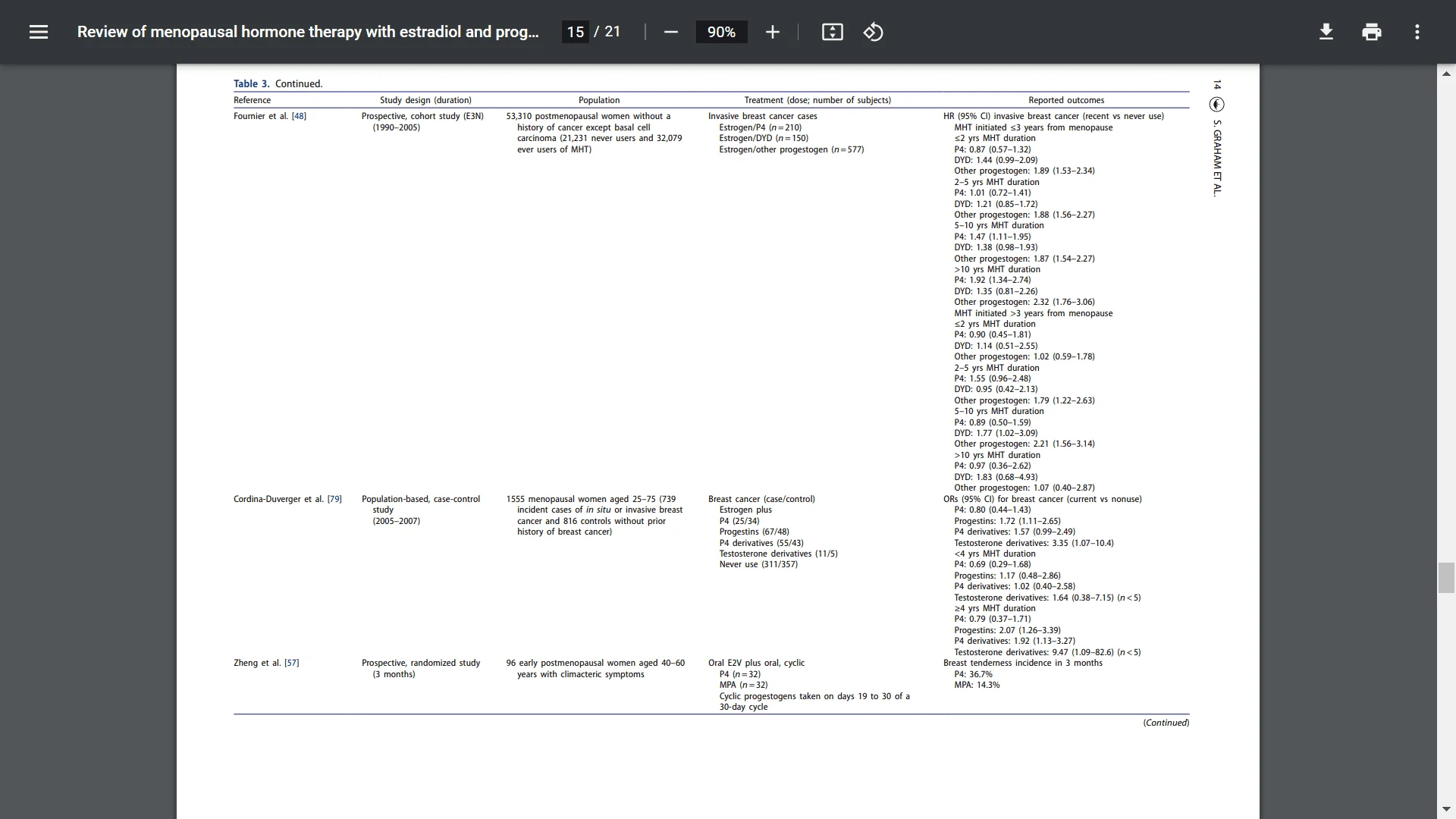Click 'Testosterone derivatives: 3.35 (1.07–10.4)' value

(1034, 543)
